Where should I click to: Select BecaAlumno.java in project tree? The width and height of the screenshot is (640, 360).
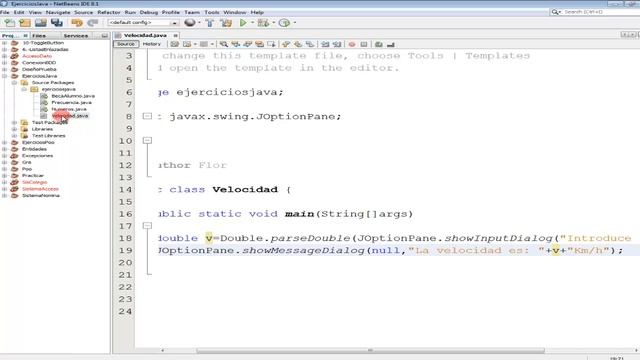coord(73,96)
